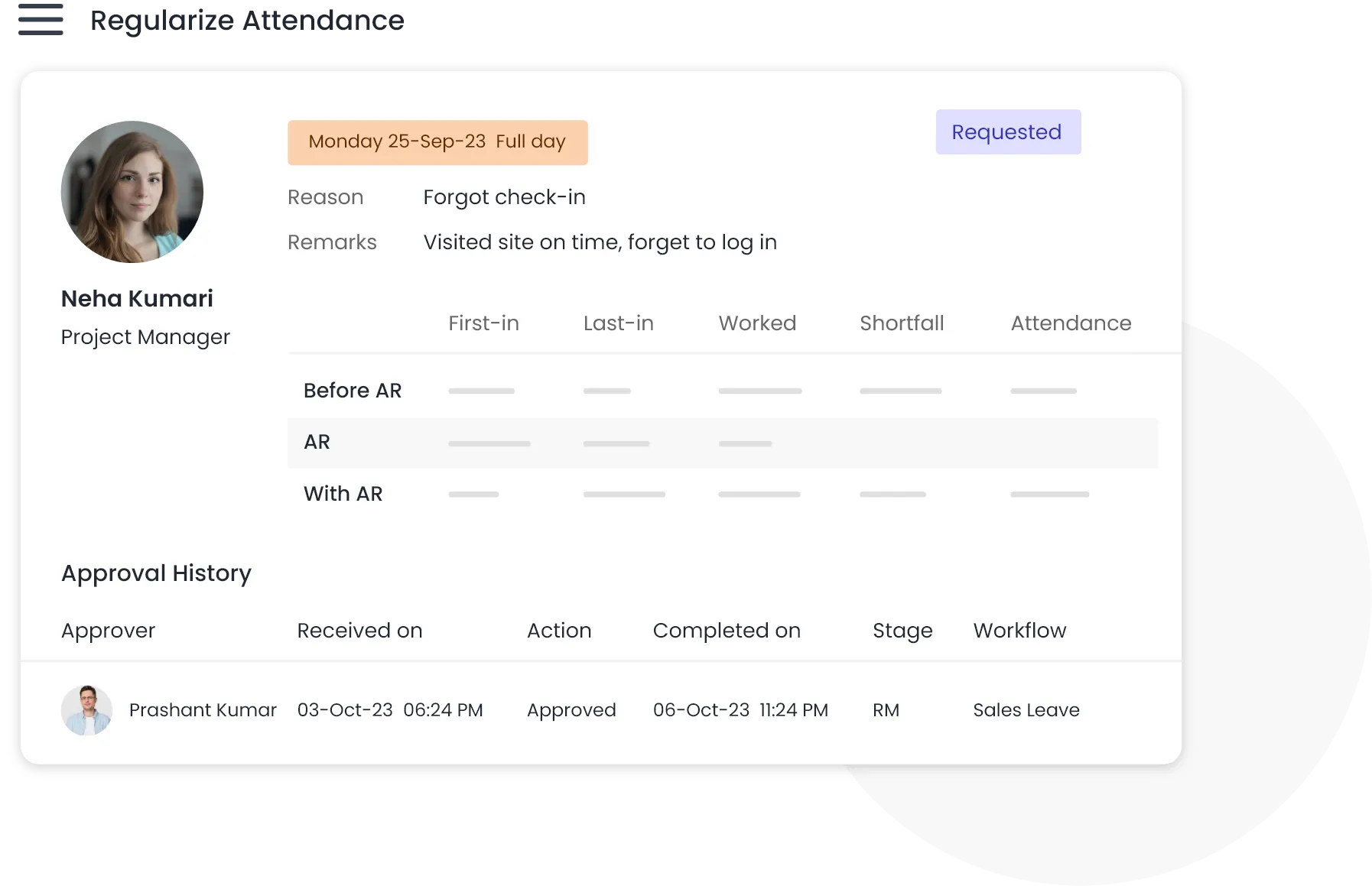Select the Attendance column header
1372x886 pixels.
point(1071,323)
